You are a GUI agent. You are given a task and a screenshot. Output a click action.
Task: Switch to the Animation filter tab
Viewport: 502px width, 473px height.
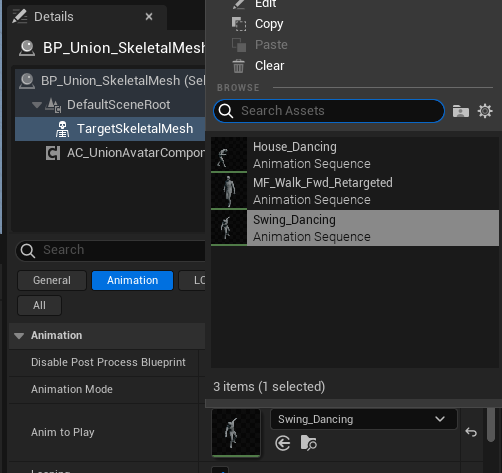point(132,280)
